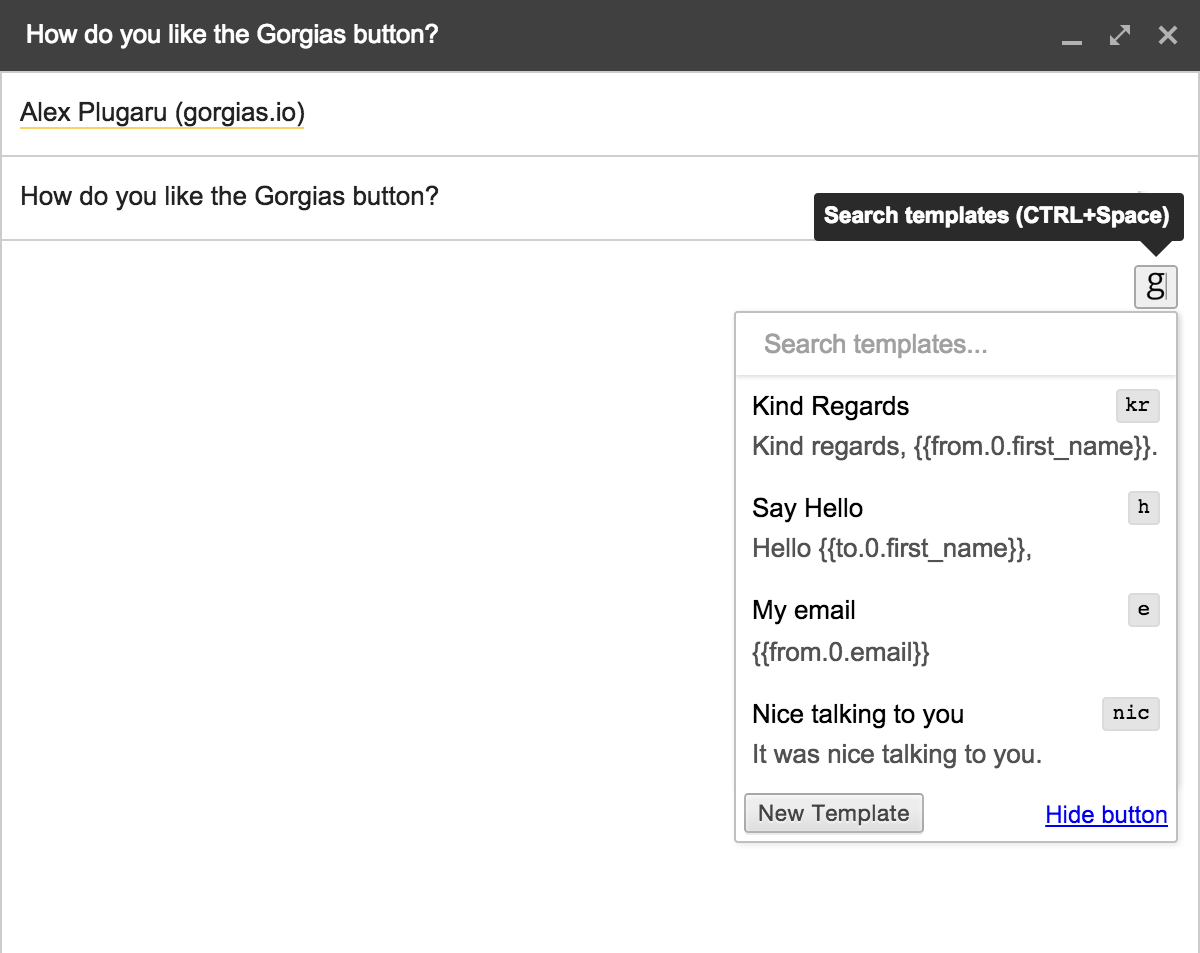Click the Hide button link
The image size is (1200, 953).
tap(1106, 815)
